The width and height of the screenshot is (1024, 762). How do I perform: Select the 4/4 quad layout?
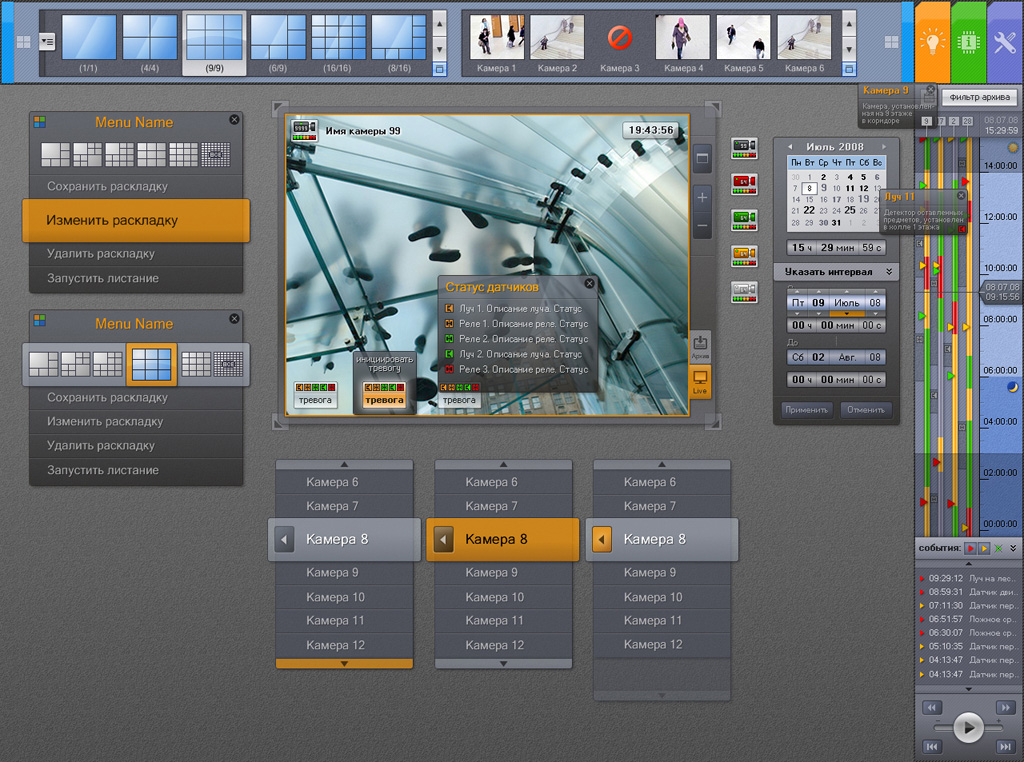[150, 39]
